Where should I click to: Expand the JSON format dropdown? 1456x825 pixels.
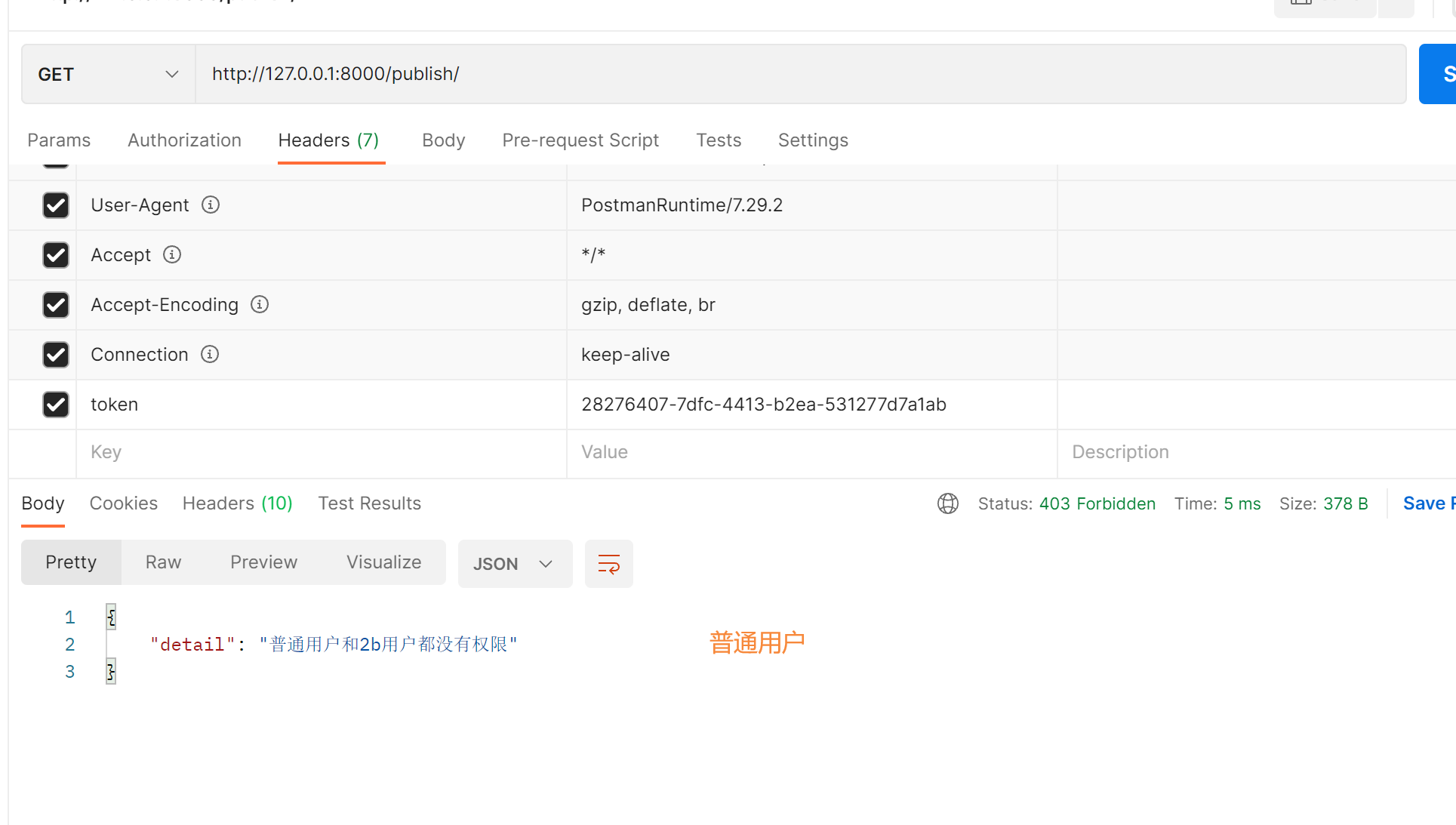point(515,564)
